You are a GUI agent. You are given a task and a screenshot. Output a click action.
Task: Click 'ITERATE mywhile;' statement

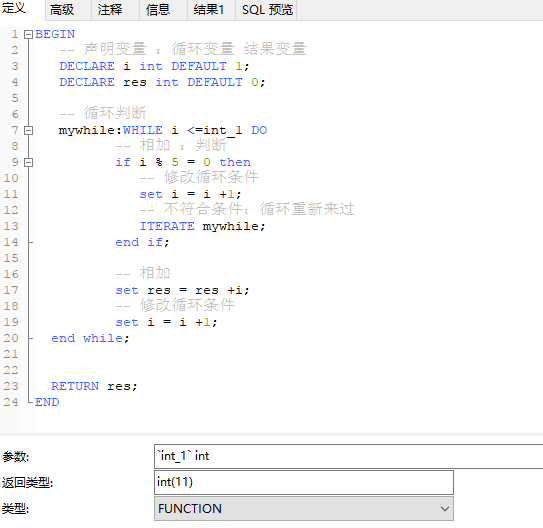pyautogui.click(x=202, y=226)
